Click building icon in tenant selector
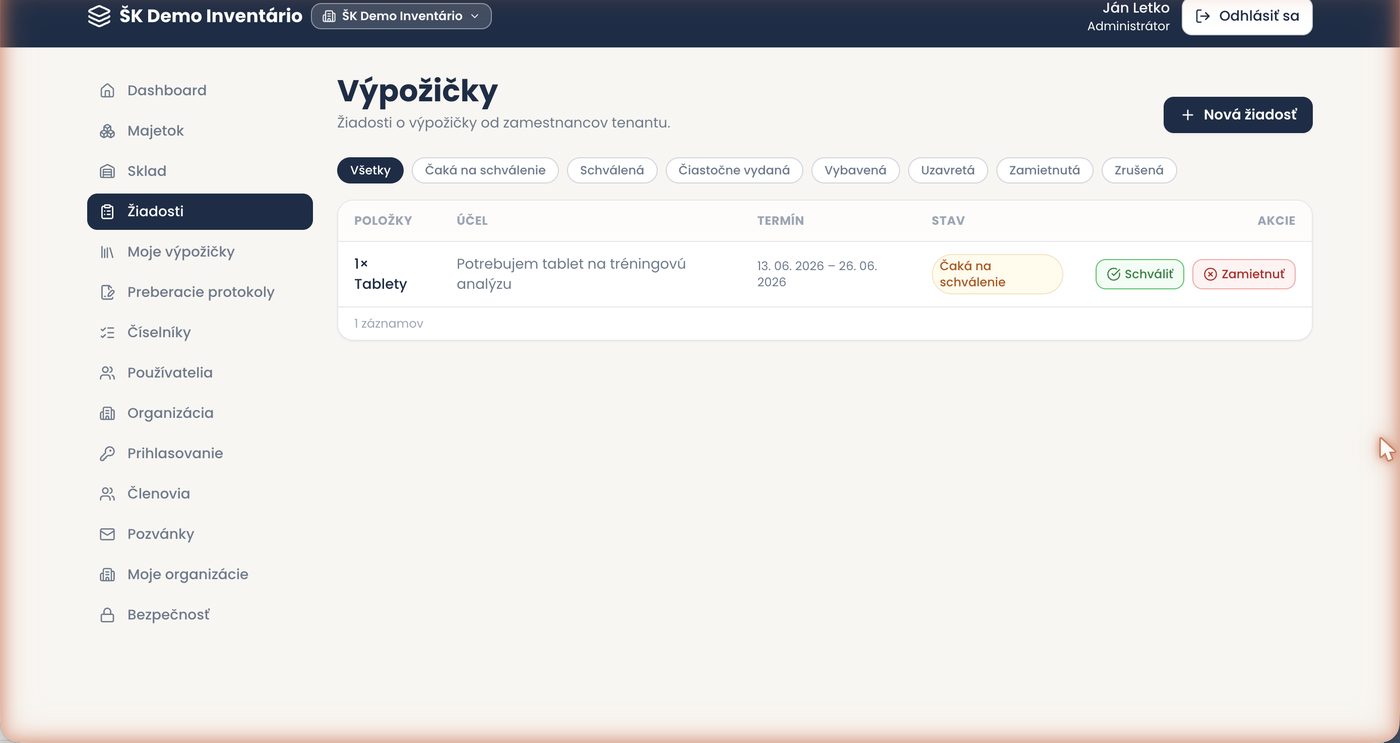 click(x=329, y=16)
